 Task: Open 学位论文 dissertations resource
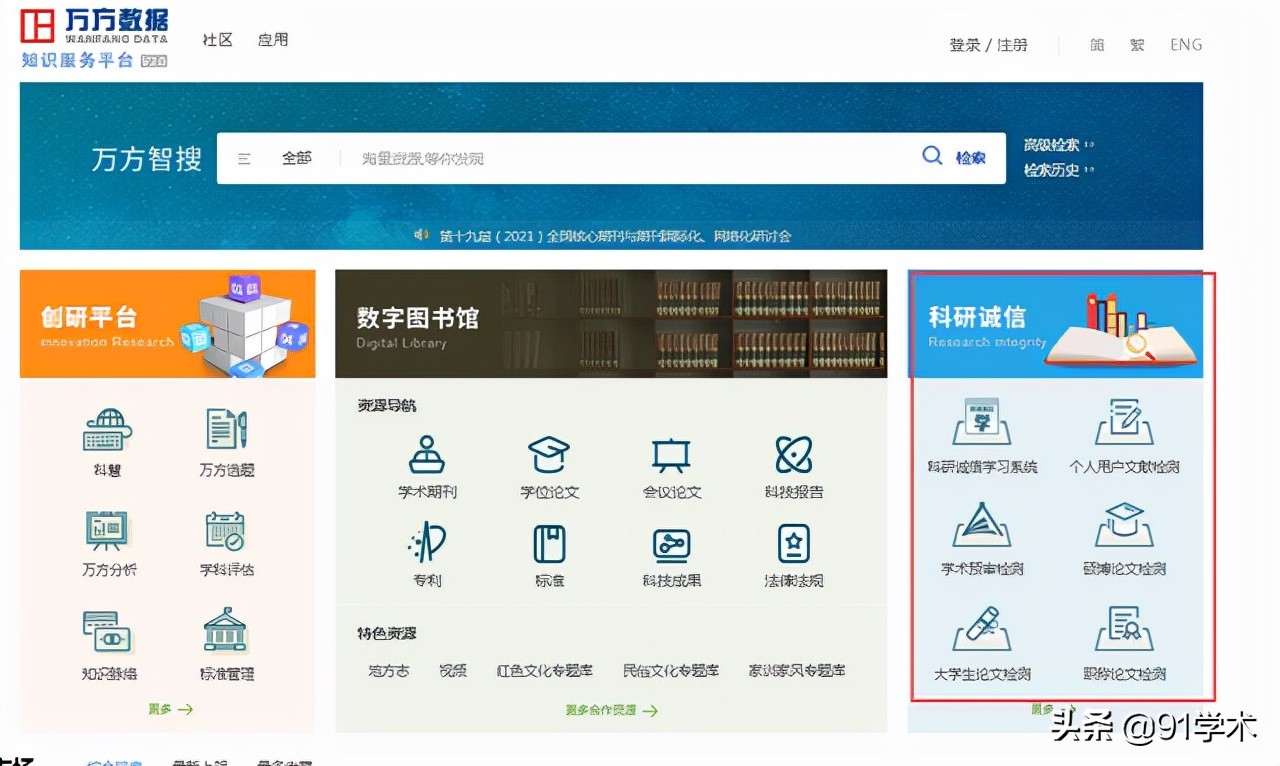click(548, 470)
